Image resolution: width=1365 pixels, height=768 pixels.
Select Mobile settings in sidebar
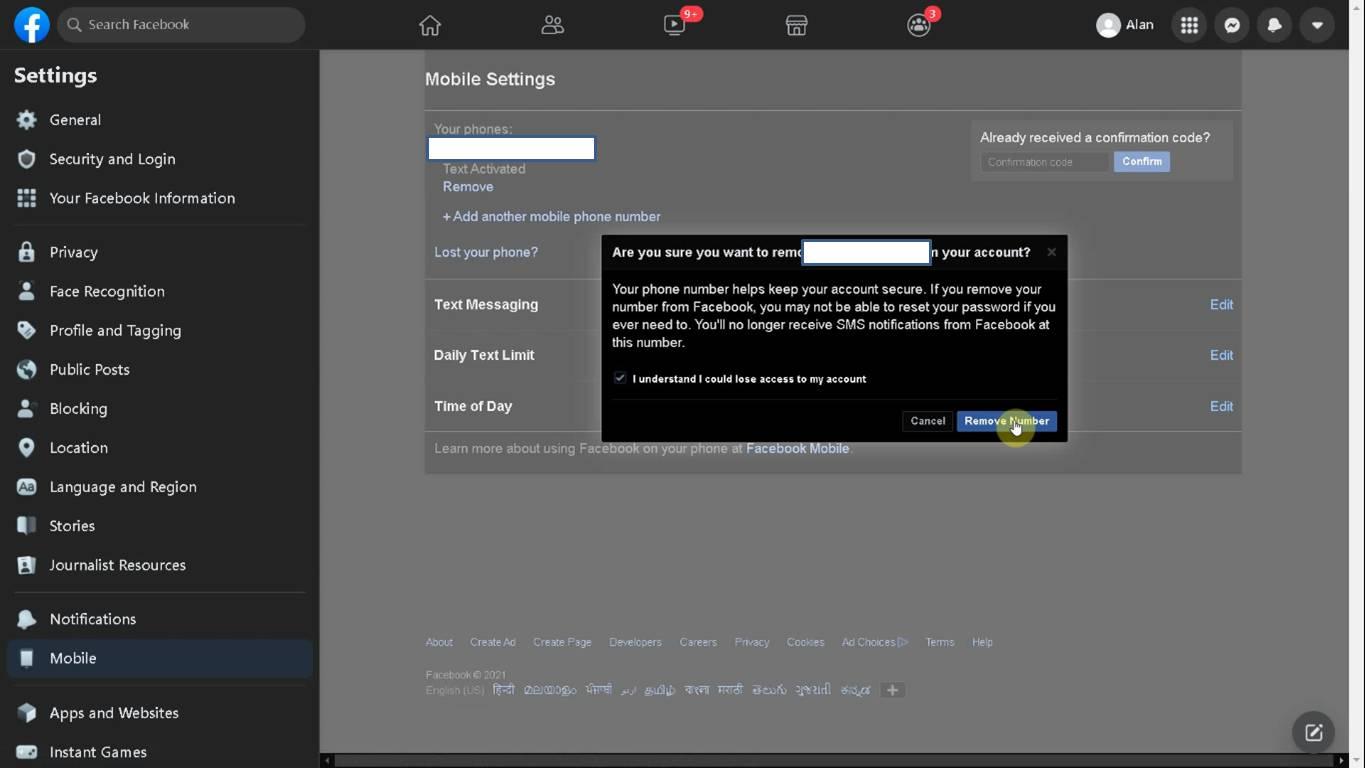160,658
